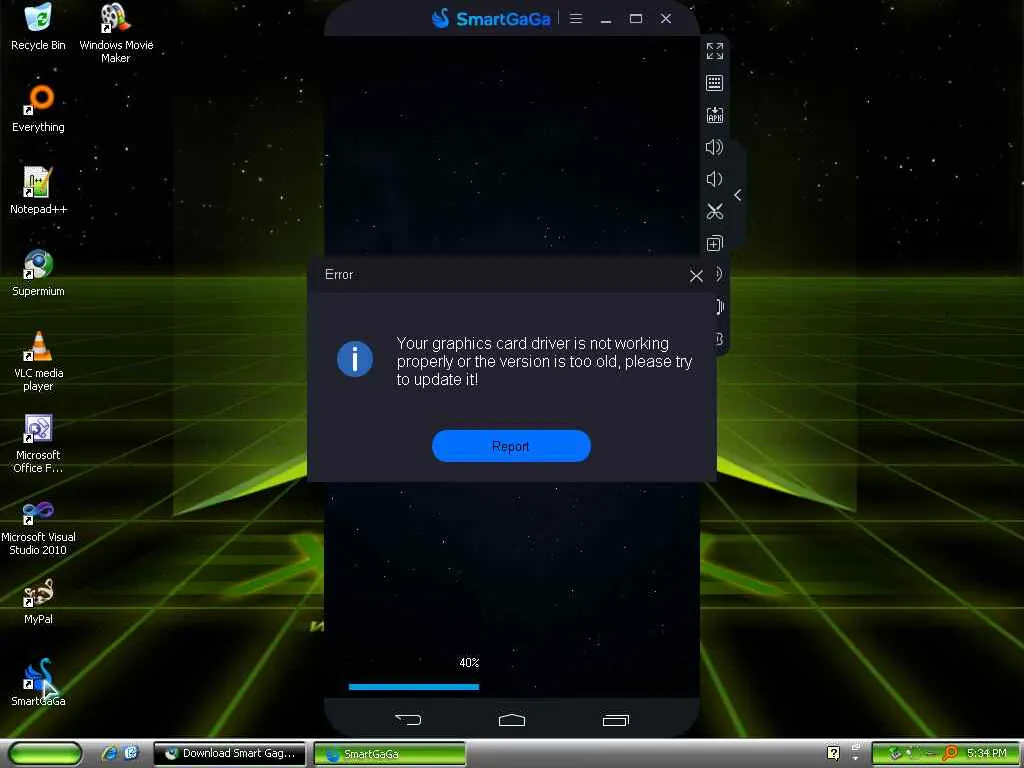This screenshot has width=1024, height=768.
Task: Collapse the SmartGaGa side toolbar arrow
Action: (x=737, y=195)
